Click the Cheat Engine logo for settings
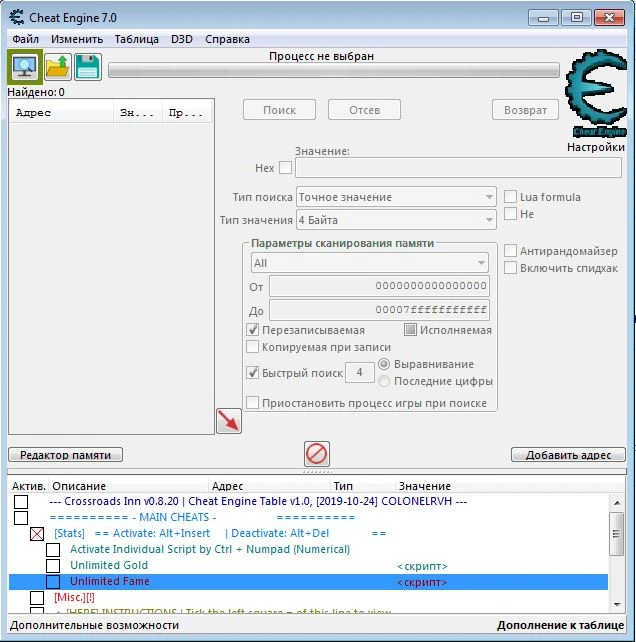Image resolution: width=636 pixels, height=642 pixels. click(596, 93)
